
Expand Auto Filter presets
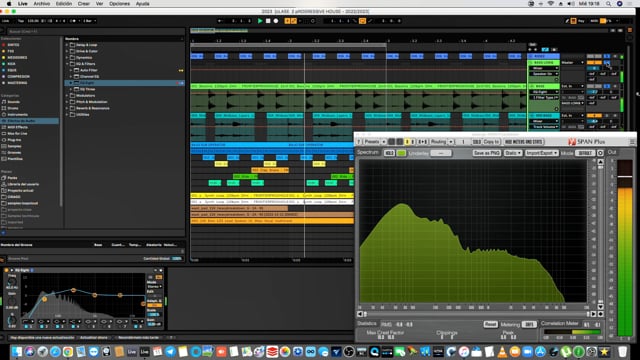click(x=71, y=70)
